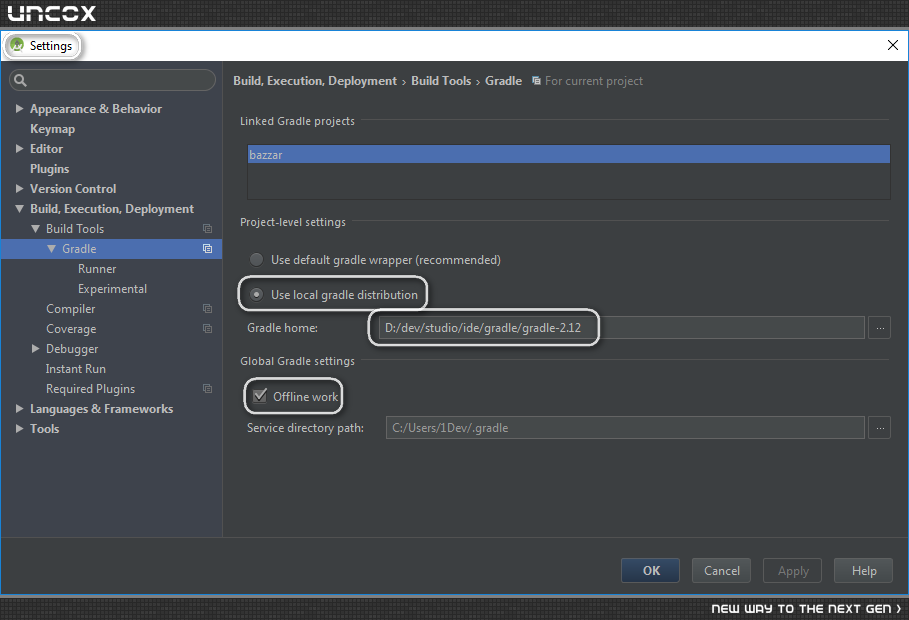The image size is (909, 620).
Task: Expand Version Control section
Action: [19, 188]
